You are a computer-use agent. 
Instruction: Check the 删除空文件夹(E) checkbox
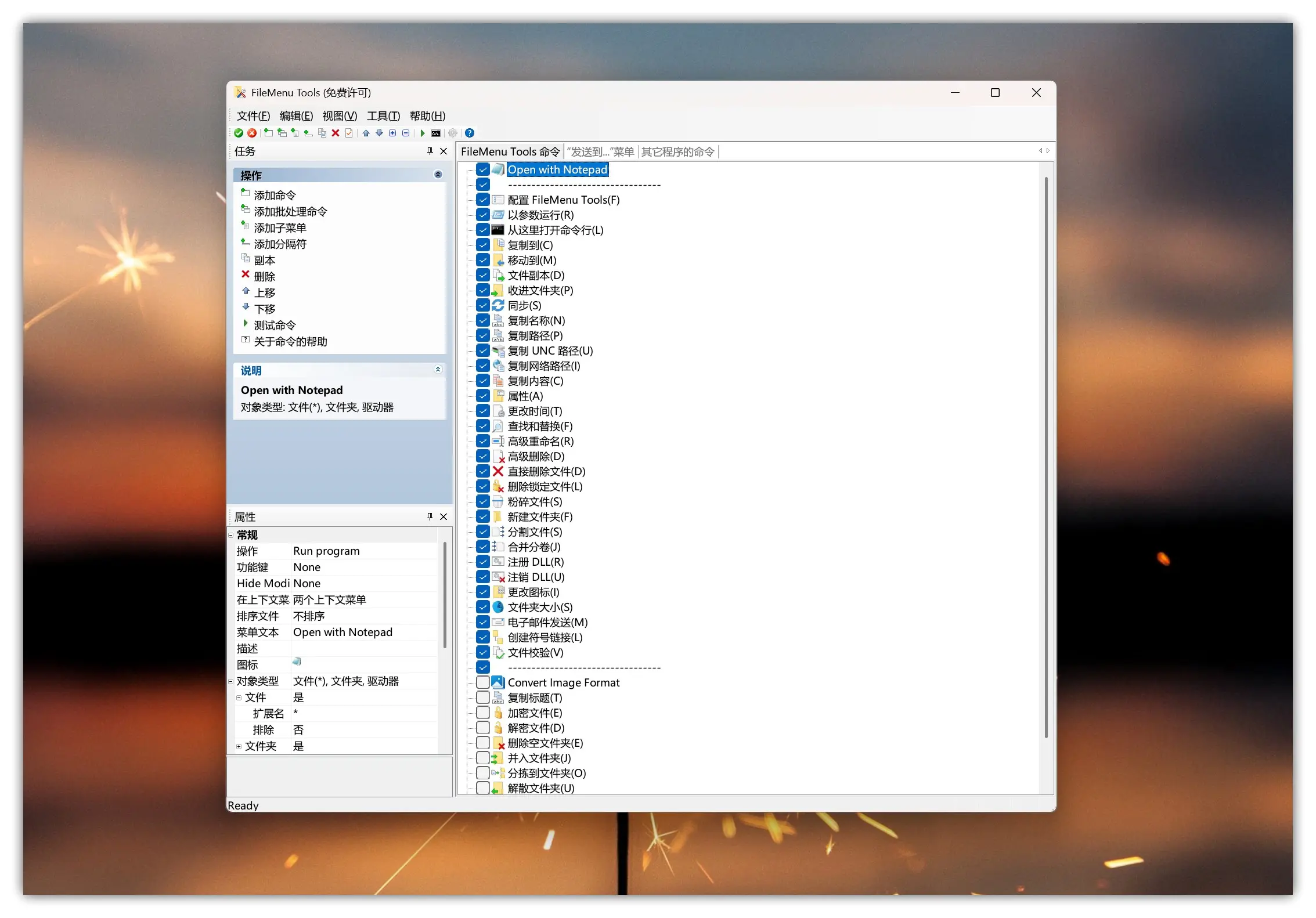pyautogui.click(x=483, y=743)
